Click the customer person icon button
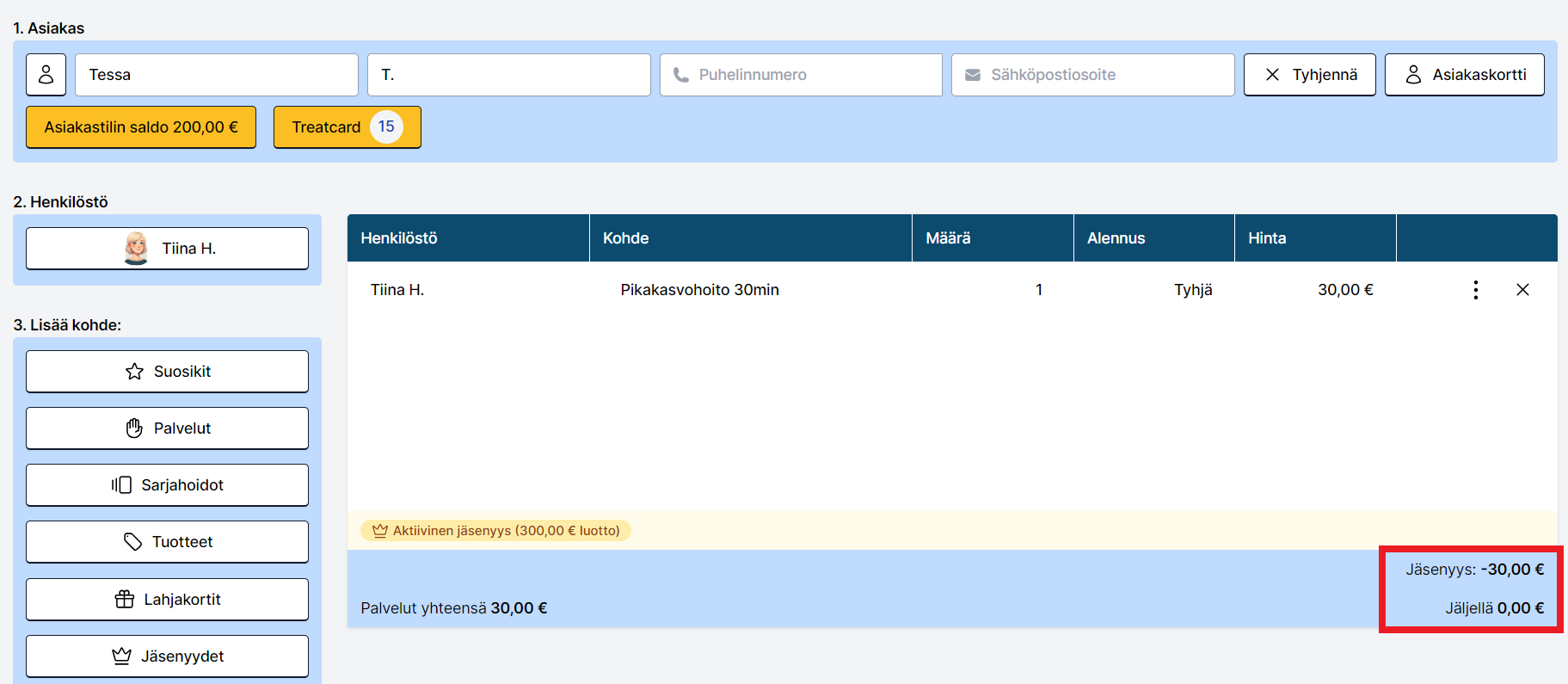The width and height of the screenshot is (1568, 684). [x=46, y=75]
